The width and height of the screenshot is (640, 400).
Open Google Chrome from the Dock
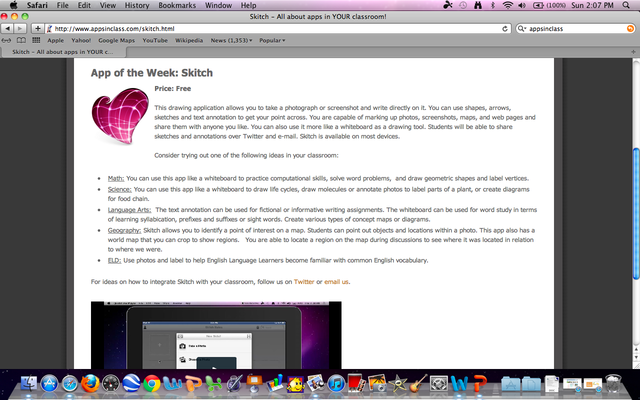(x=151, y=384)
